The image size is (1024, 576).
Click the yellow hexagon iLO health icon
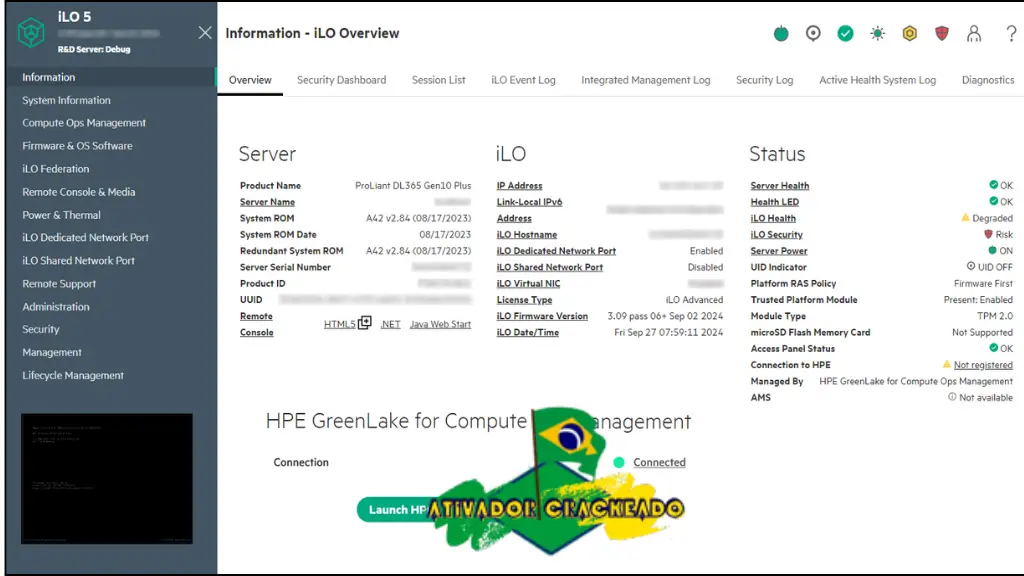point(910,33)
